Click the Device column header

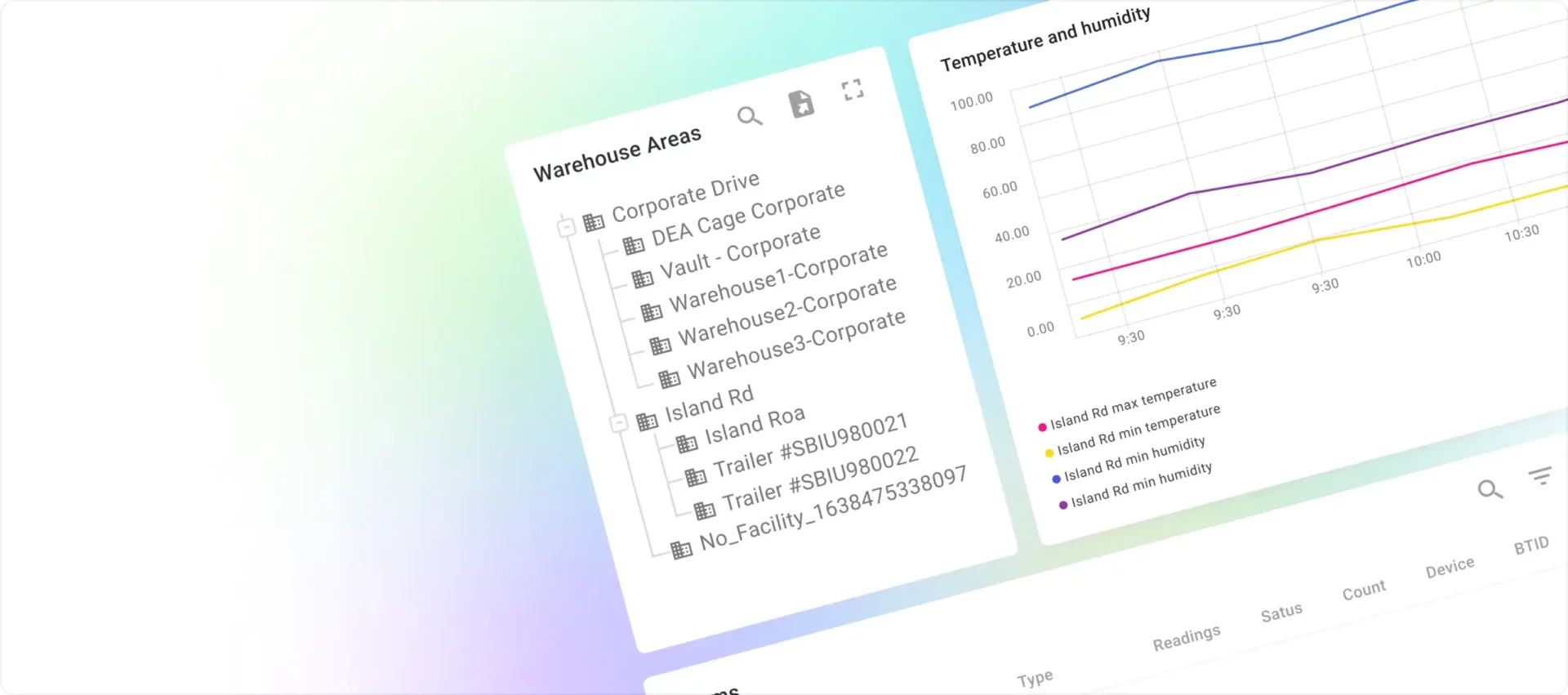[x=1450, y=567]
